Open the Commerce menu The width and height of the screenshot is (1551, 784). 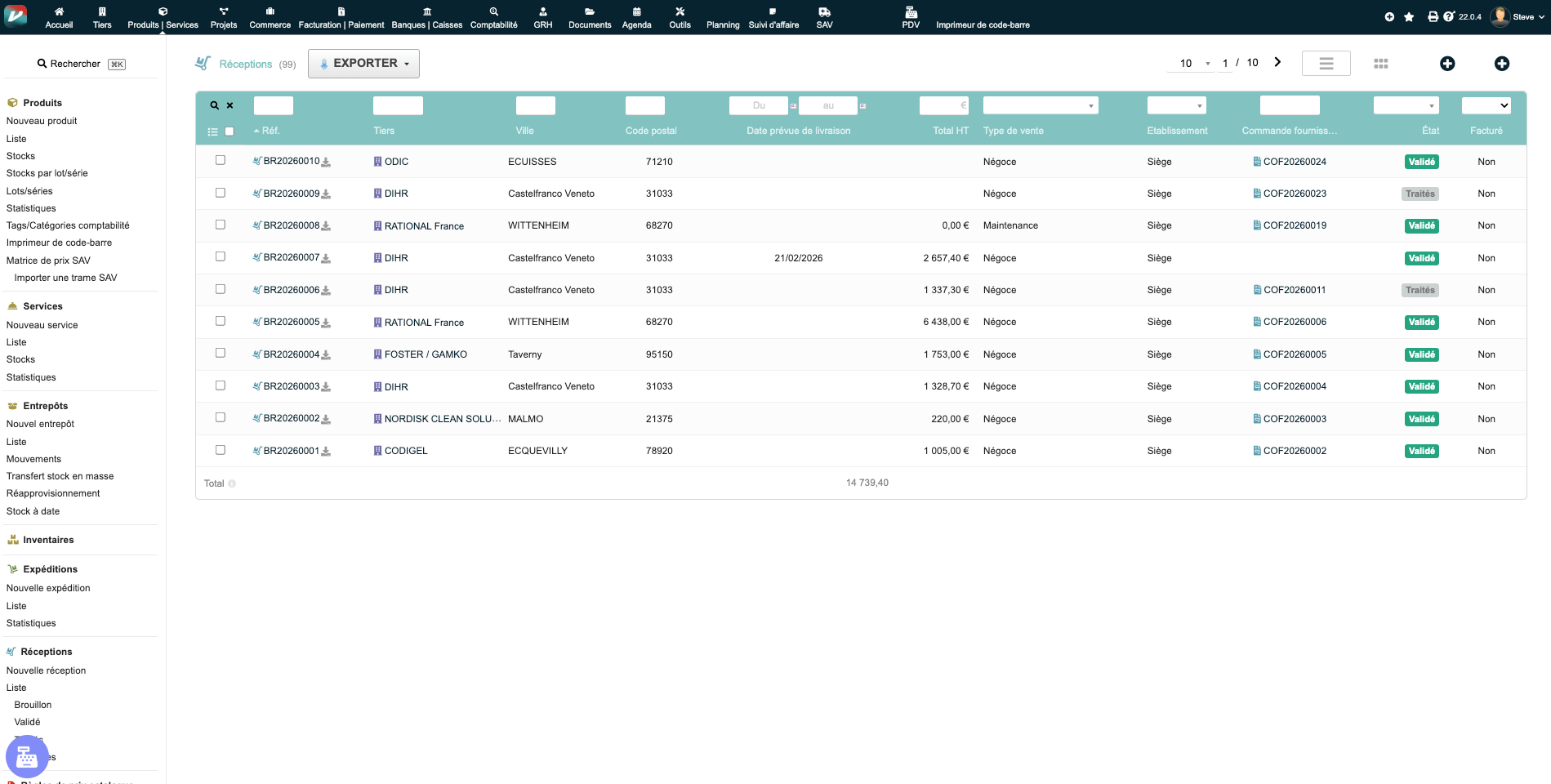pos(270,17)
